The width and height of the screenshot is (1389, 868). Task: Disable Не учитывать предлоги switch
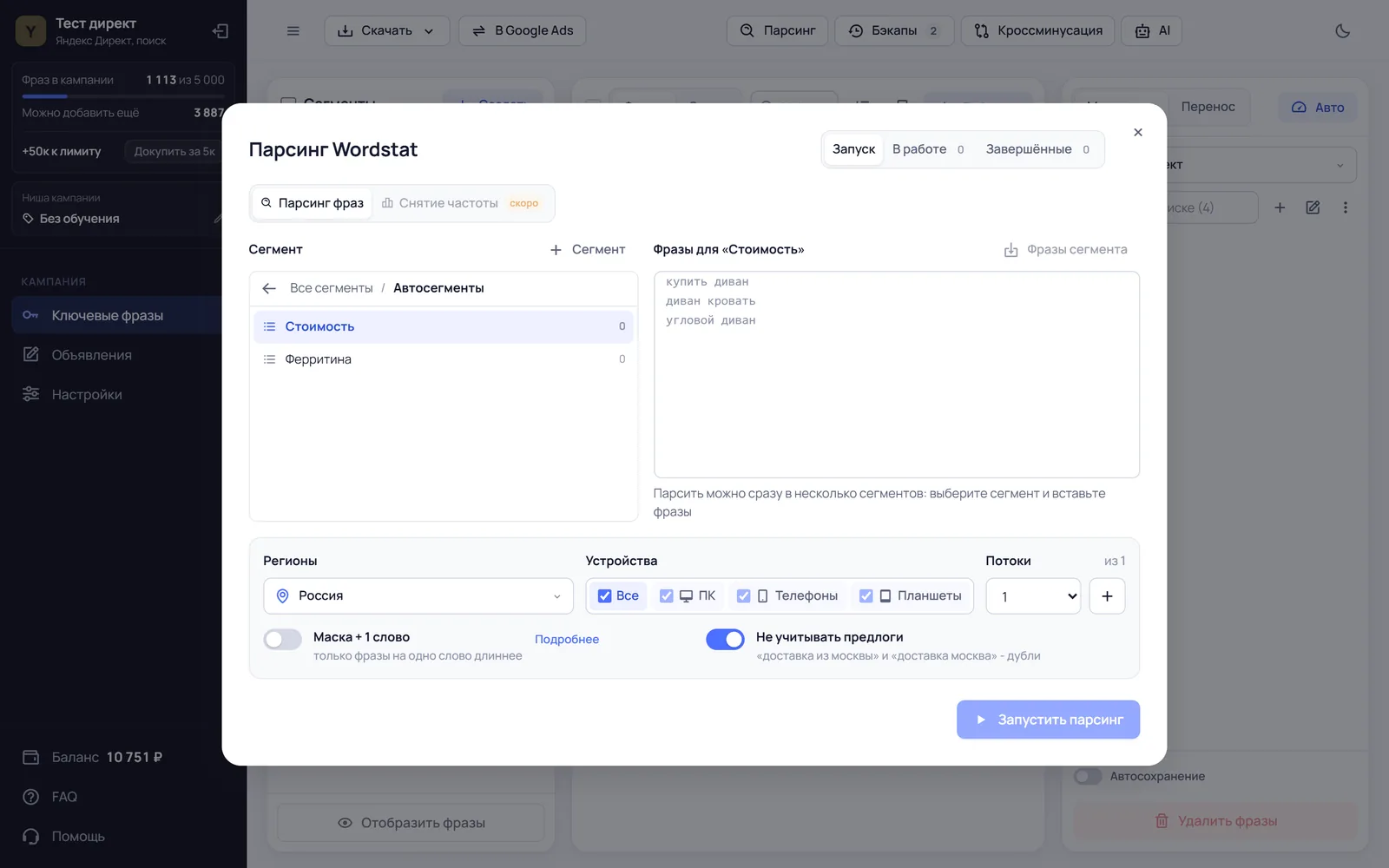coord(725,640)
